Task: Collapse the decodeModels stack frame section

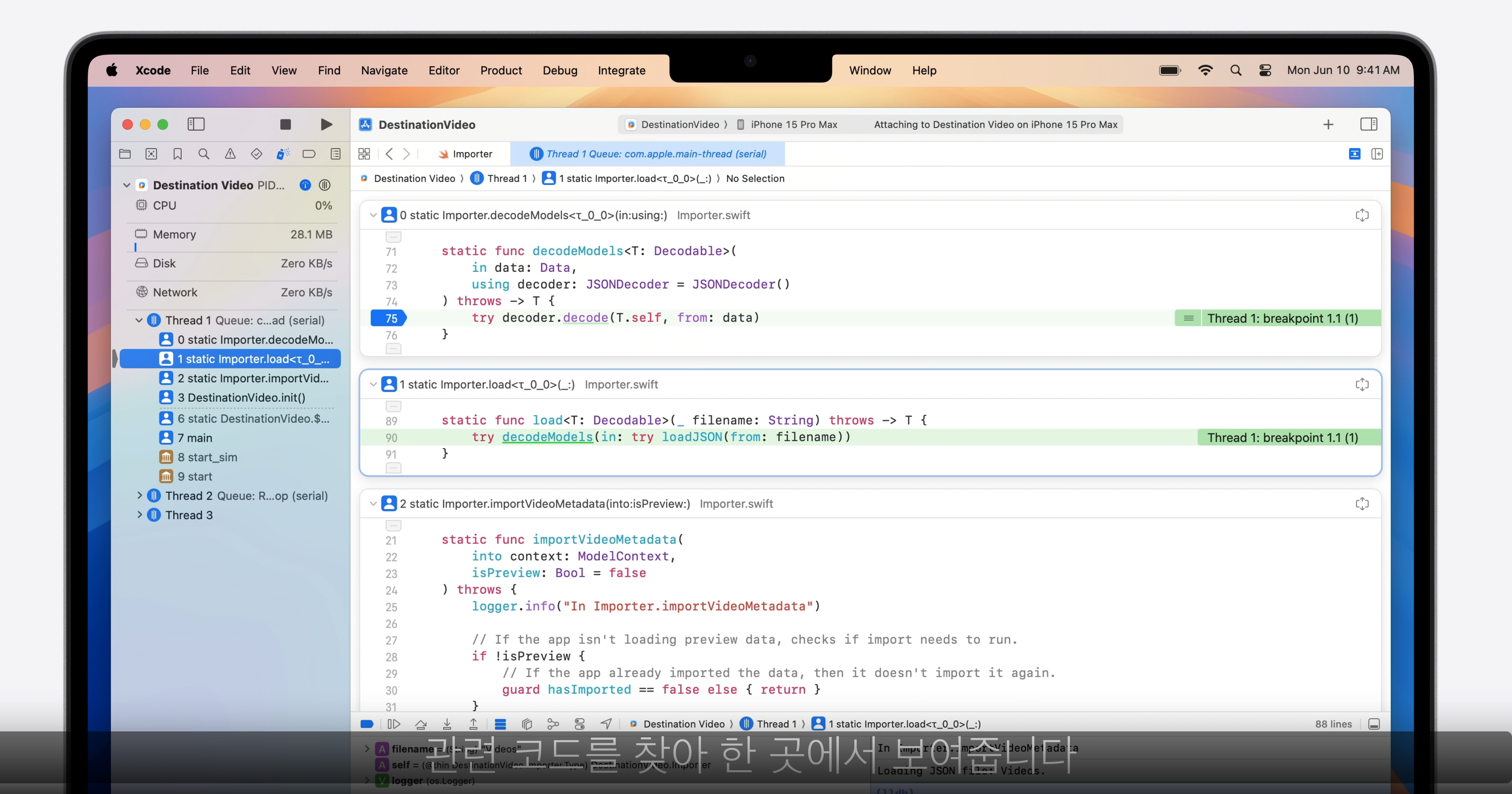Action: pyautogui.click(x=373, y=215)
